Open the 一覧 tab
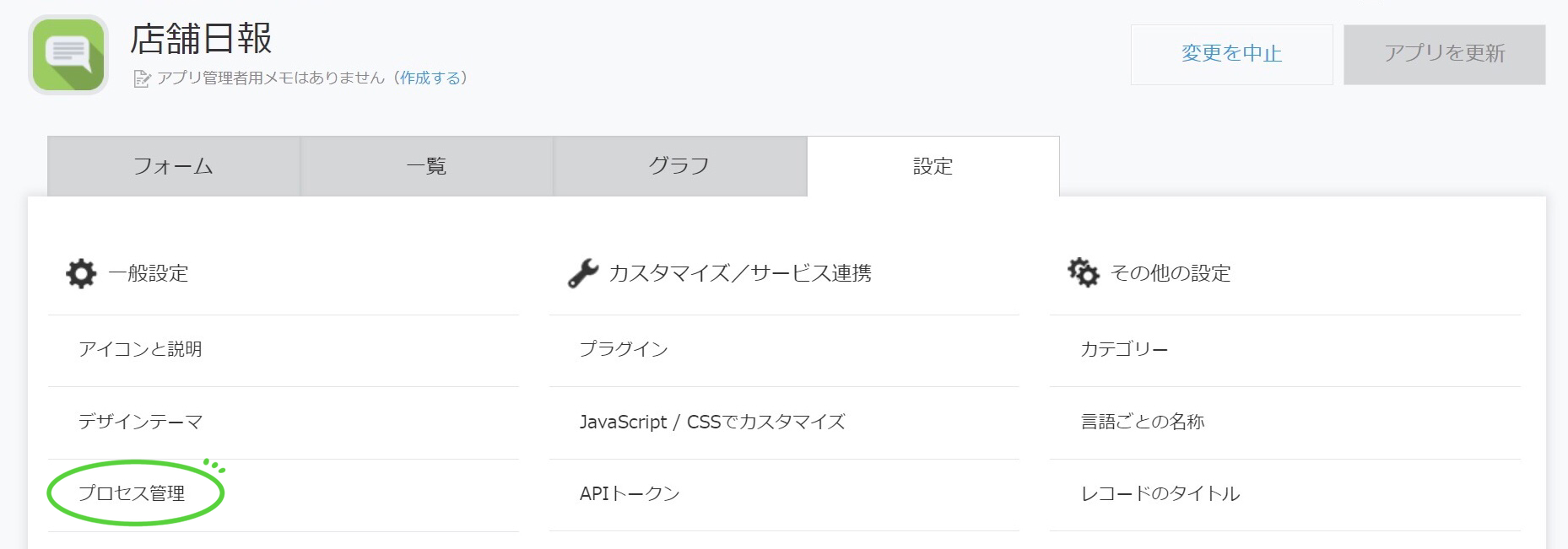The width and height of the screenshot is (1568, 549). click(x=427, y=166)
